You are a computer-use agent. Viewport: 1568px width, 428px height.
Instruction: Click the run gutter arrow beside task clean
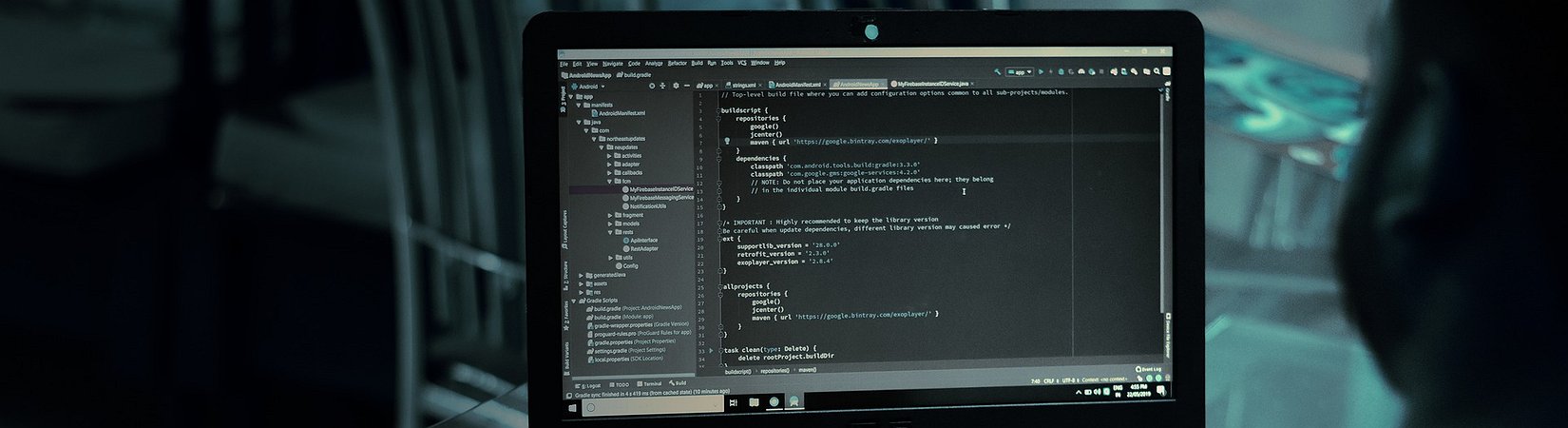[711, 350]
